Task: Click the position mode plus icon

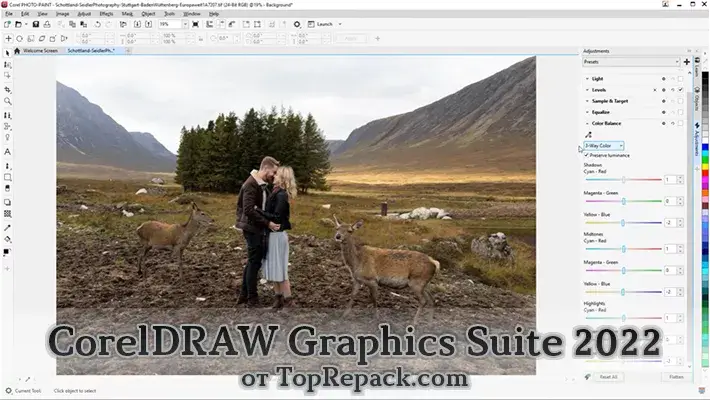Action: 8,39
